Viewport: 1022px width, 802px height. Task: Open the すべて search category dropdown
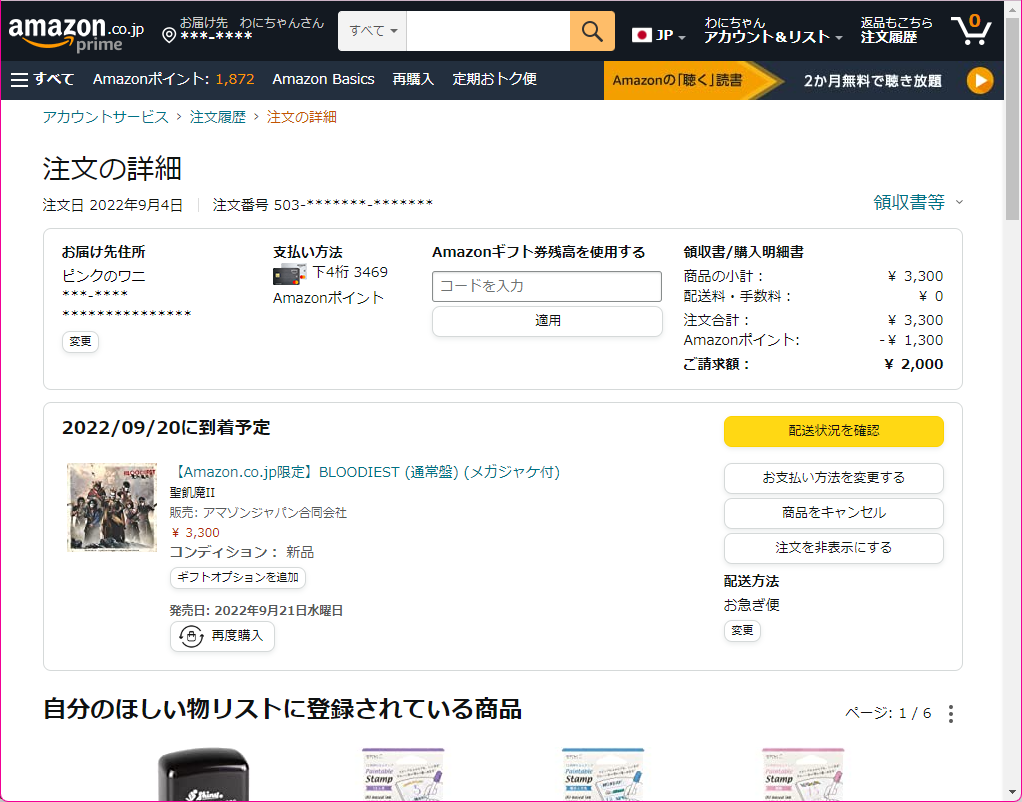point(372,31)
